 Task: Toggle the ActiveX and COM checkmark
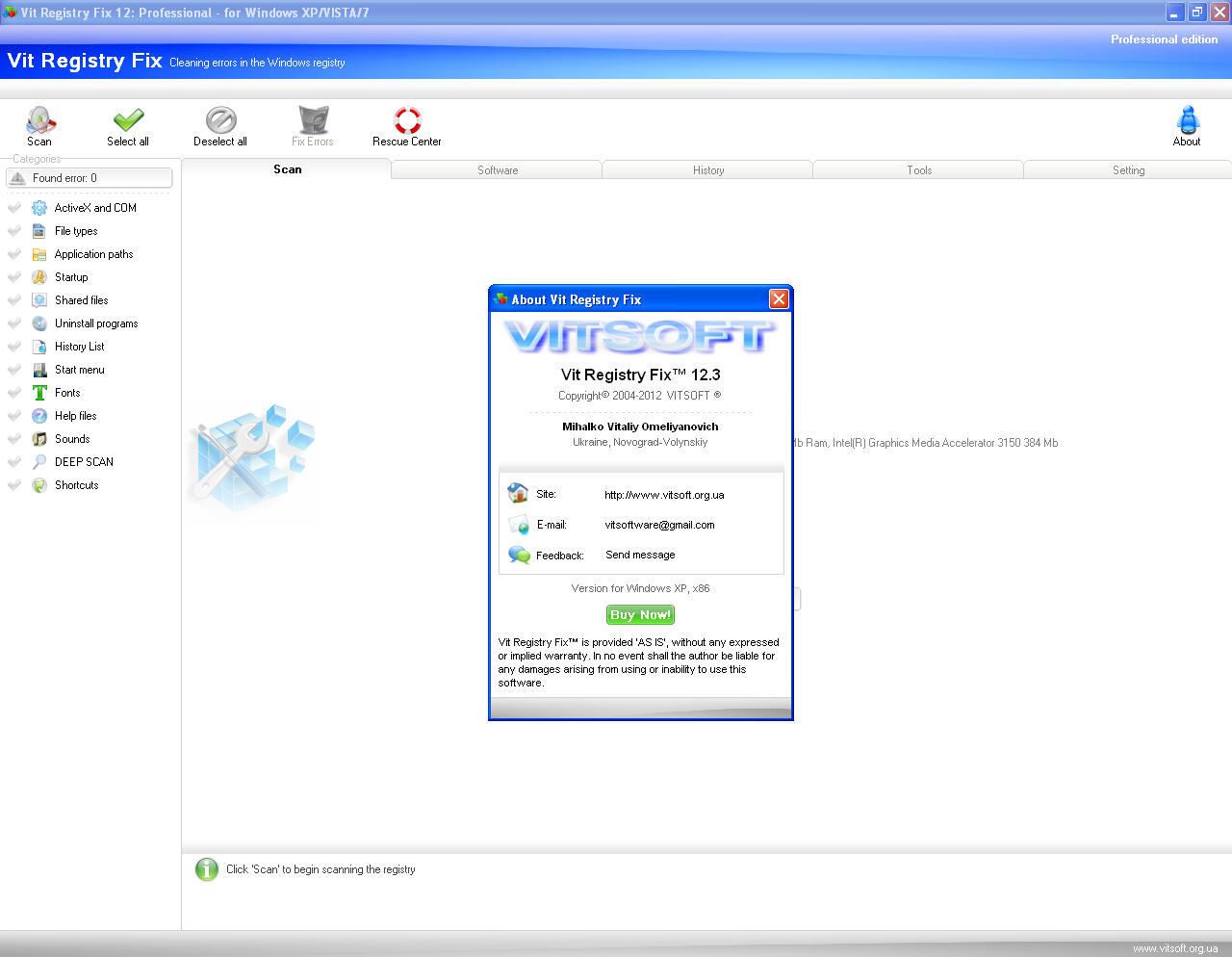click(x=14, y=208)
